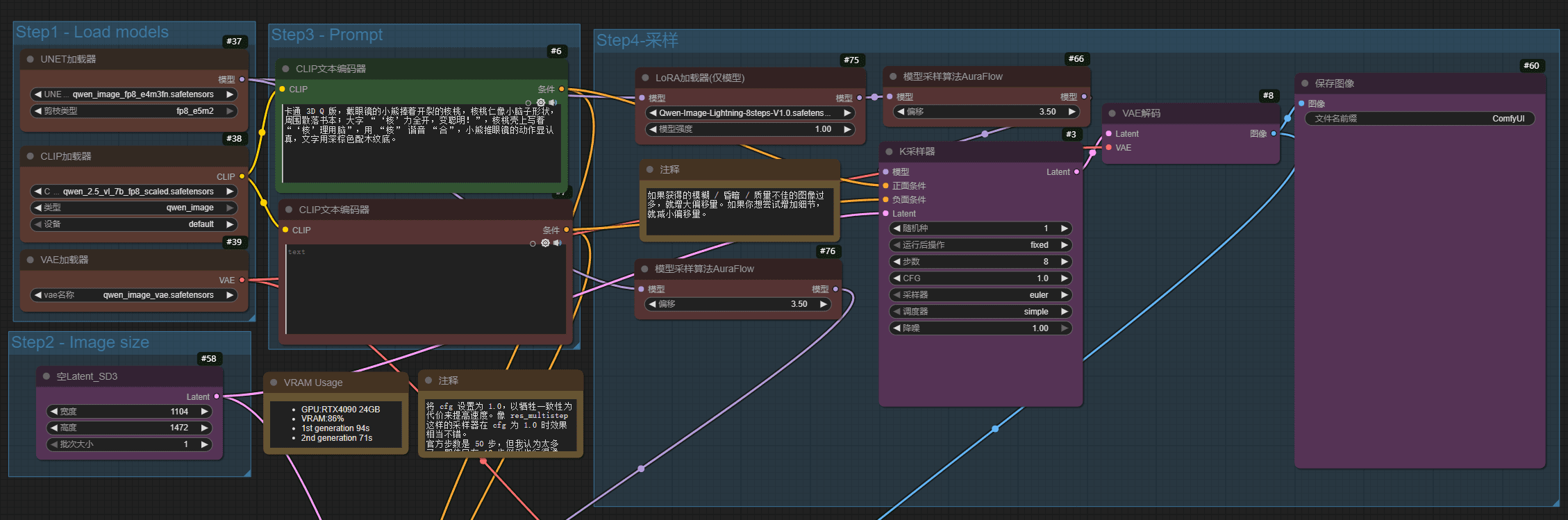The image size is (1568, 520).
Task: Collapse the 空Latent_SD3 node via its title dot
Action: [47, 376]
